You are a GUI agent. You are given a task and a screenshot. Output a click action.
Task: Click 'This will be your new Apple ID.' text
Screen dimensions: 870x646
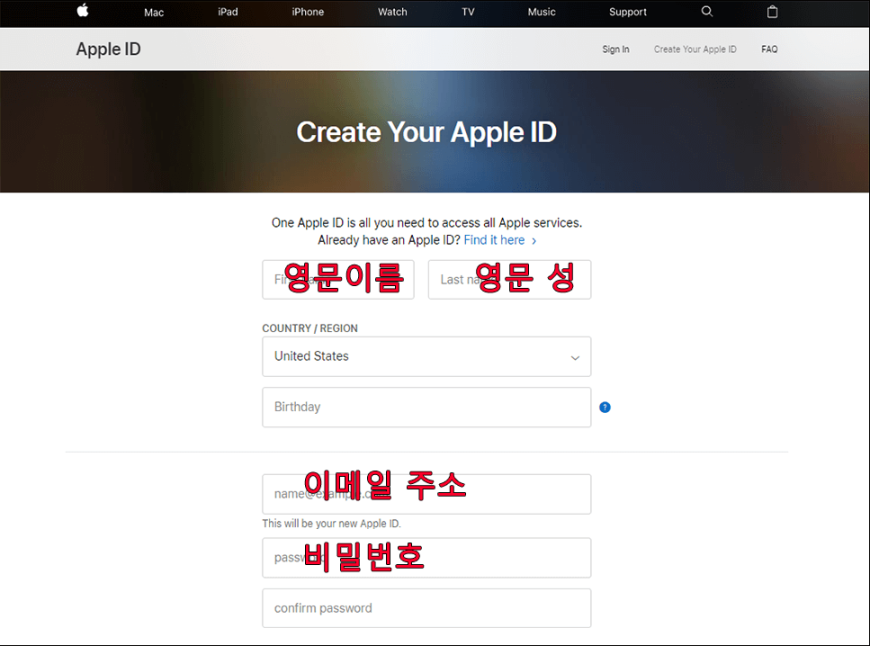(331, 523)
